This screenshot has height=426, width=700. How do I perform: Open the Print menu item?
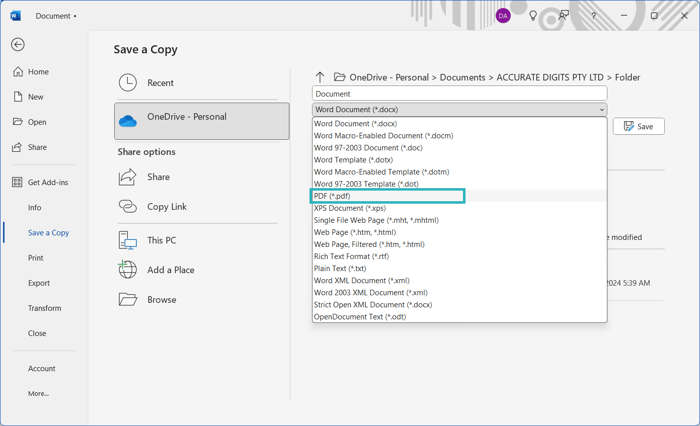tap(36, 258)
